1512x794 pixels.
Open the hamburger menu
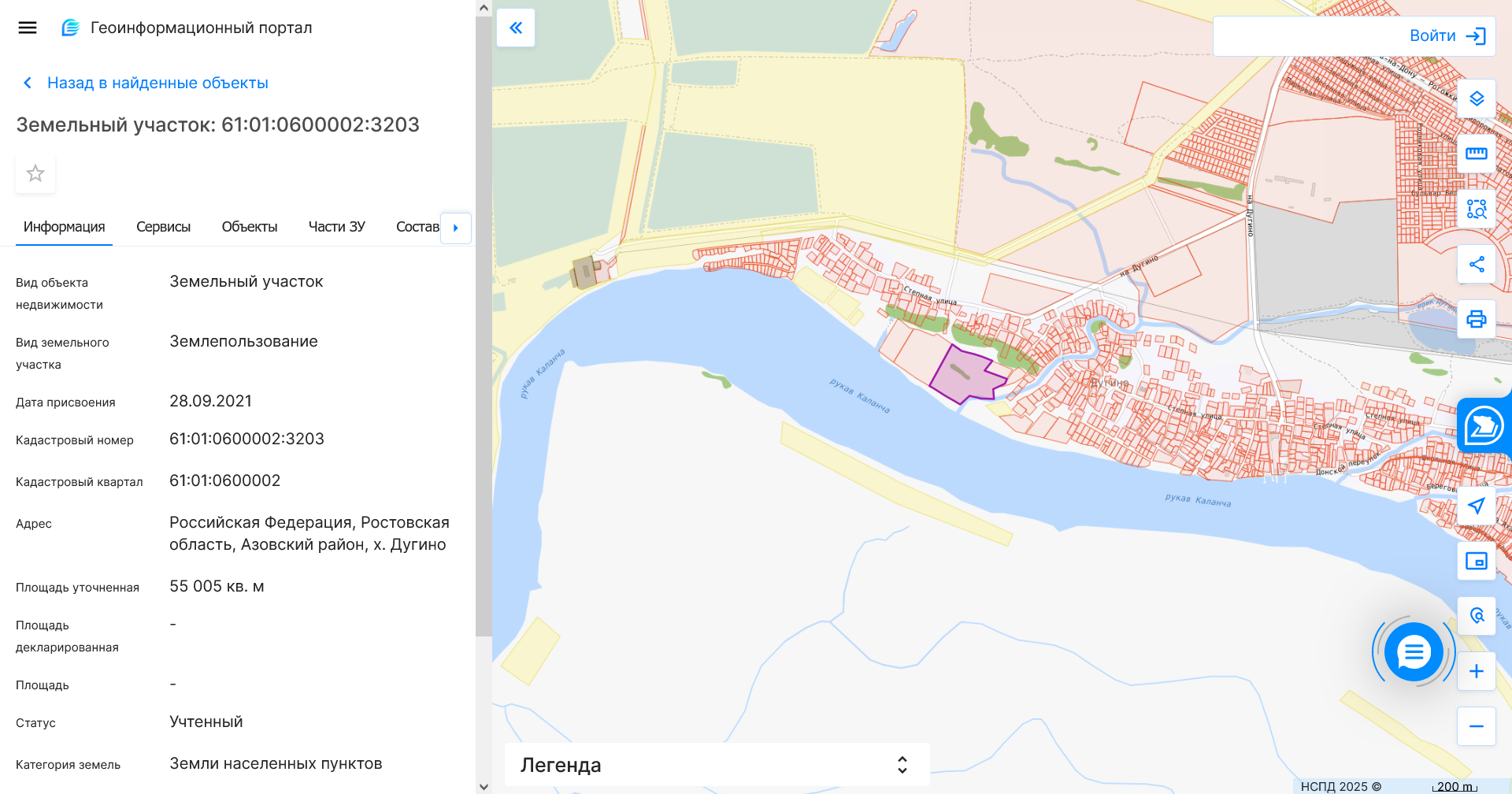tap(27, 28)
